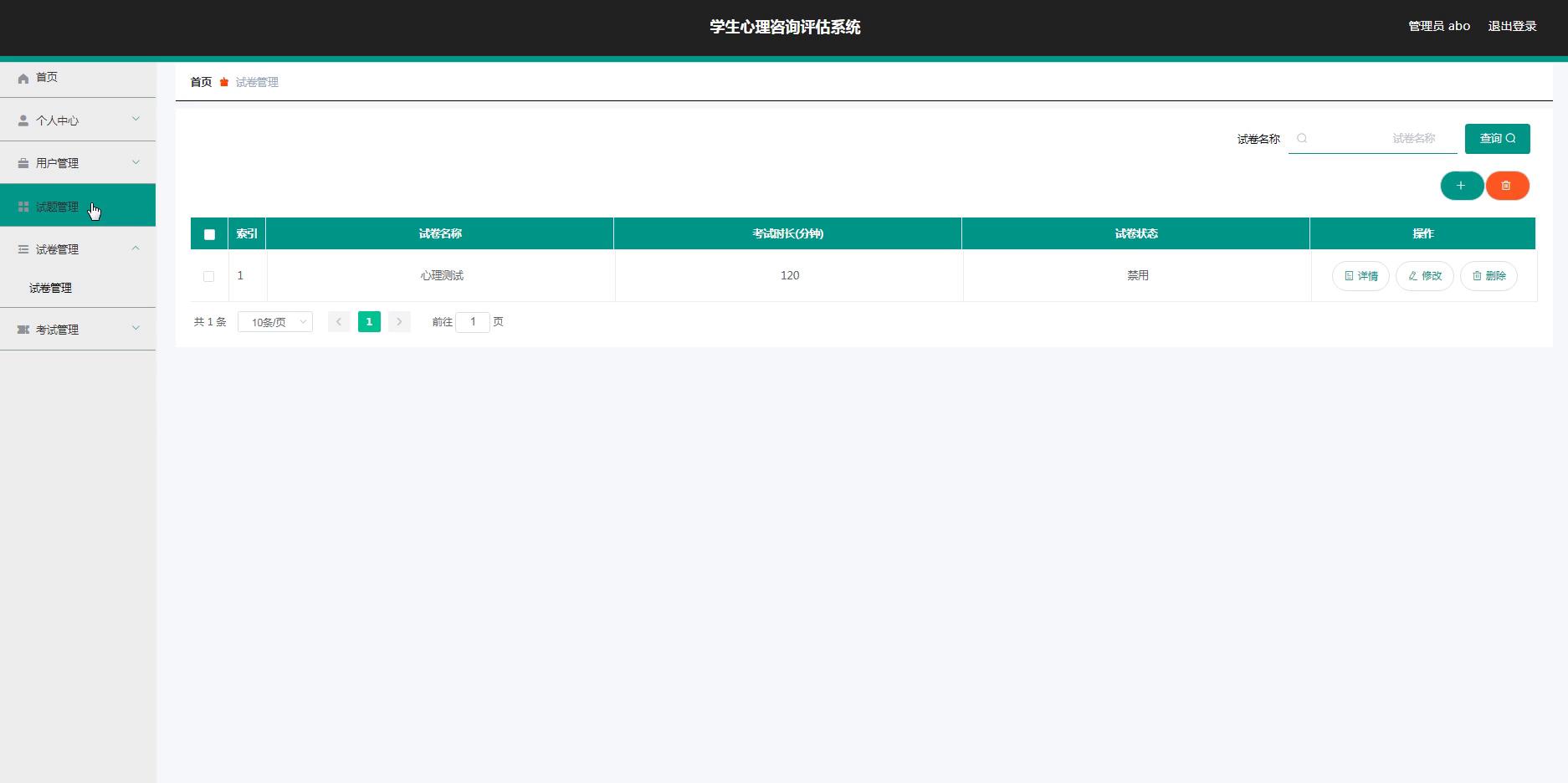
Task: Expand the 考试管理 menu chevron
Action: click(136, 329)
